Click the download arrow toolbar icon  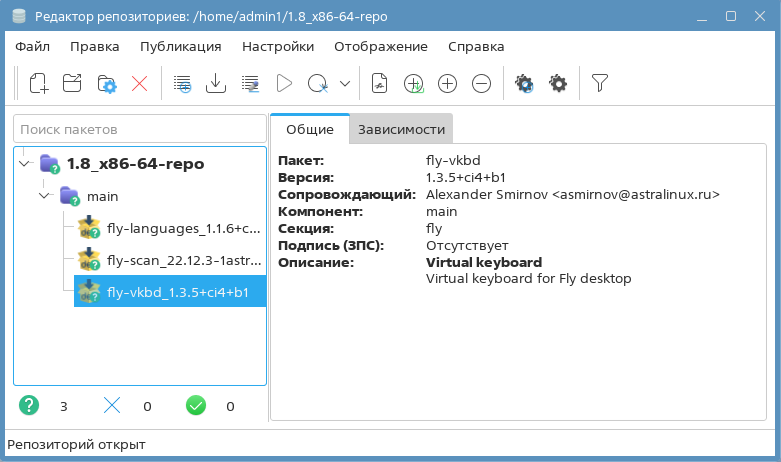pyautogui.click(x=215, y=84)
